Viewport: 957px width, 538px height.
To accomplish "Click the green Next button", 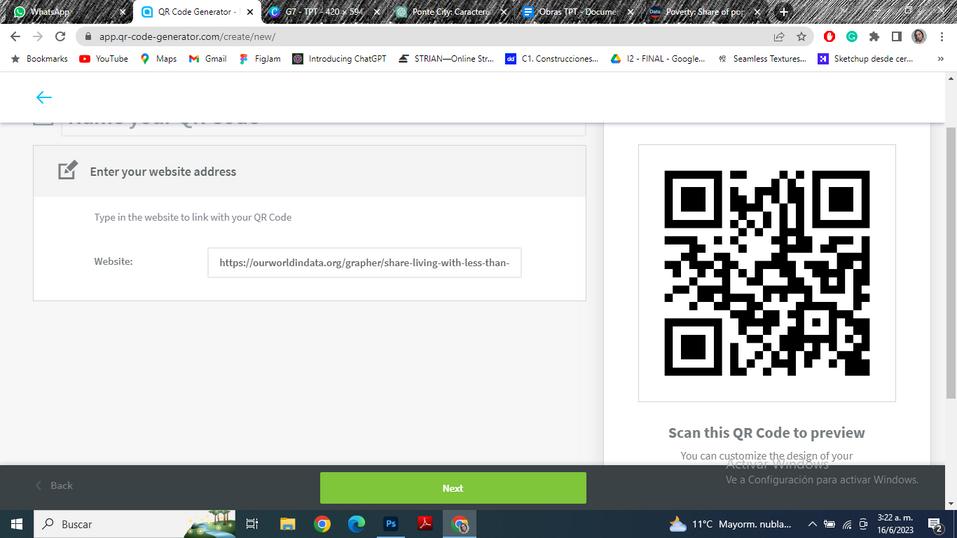I will point(453,488).
